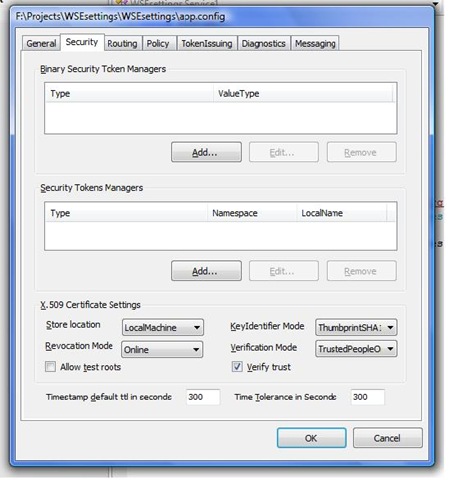Focus the Time Tolerance in Seconds field

[x=368, y=397]
